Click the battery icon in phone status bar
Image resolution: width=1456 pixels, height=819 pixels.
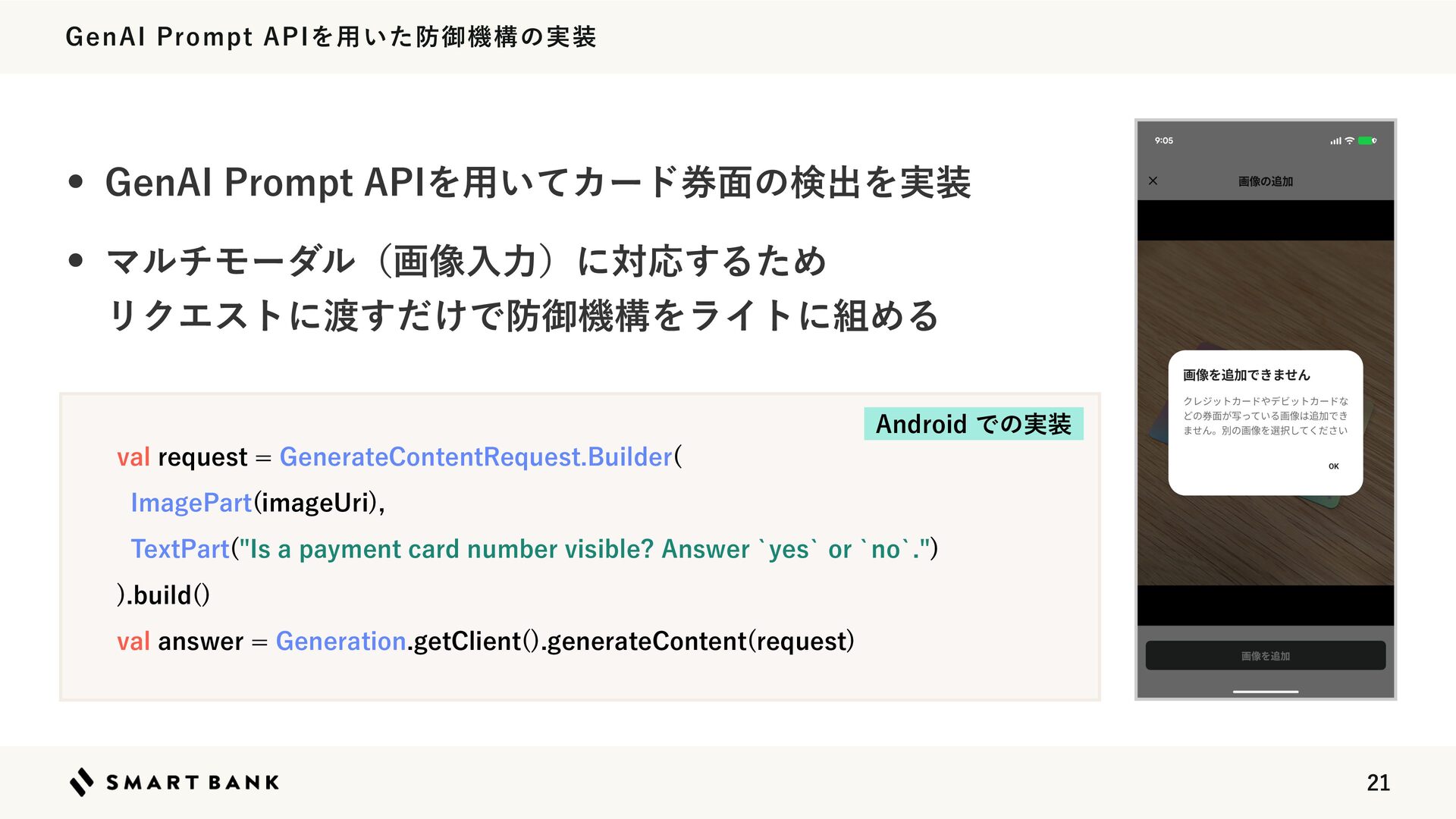(1367, 140)
